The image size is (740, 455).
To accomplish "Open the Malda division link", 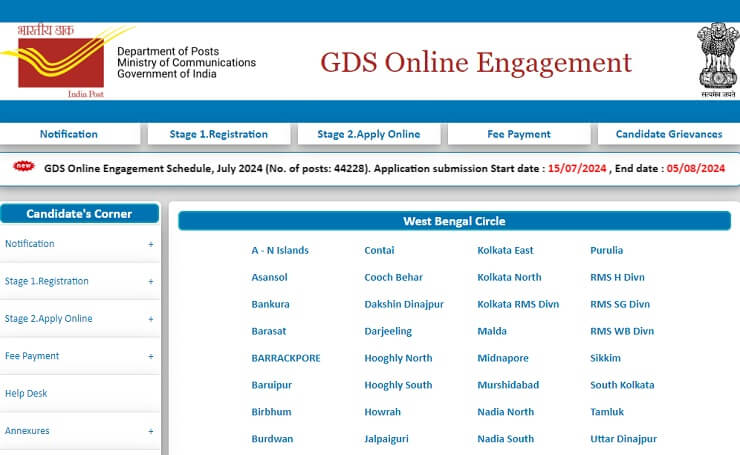I will pos(492,331).
